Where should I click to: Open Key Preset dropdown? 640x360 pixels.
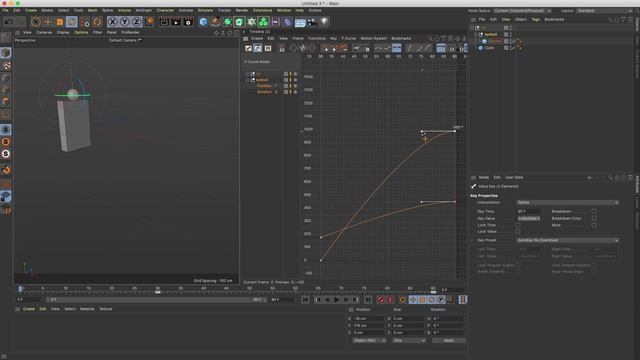567,240
